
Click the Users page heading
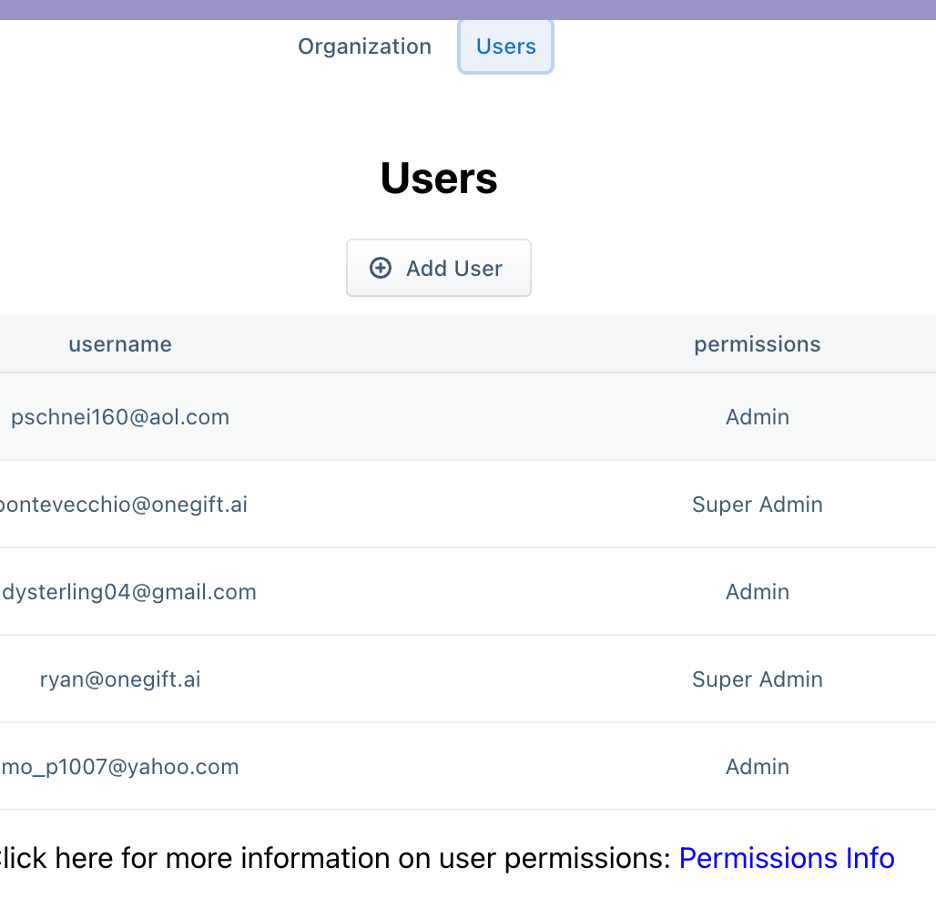click(x=439, y=178)
